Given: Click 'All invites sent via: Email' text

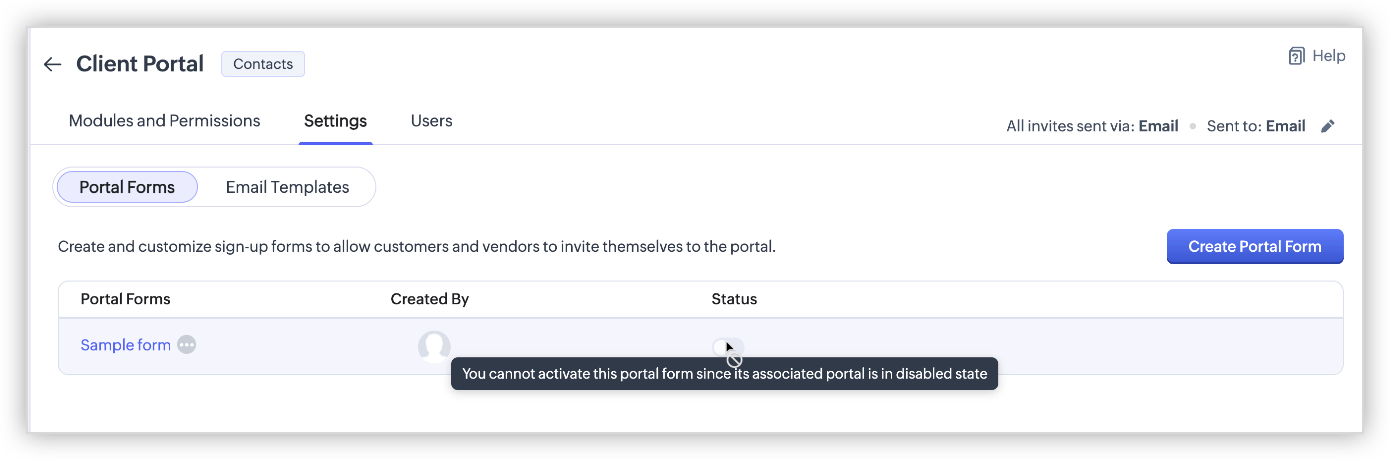Looking at the screenshot, I should tap(1092, 126).
